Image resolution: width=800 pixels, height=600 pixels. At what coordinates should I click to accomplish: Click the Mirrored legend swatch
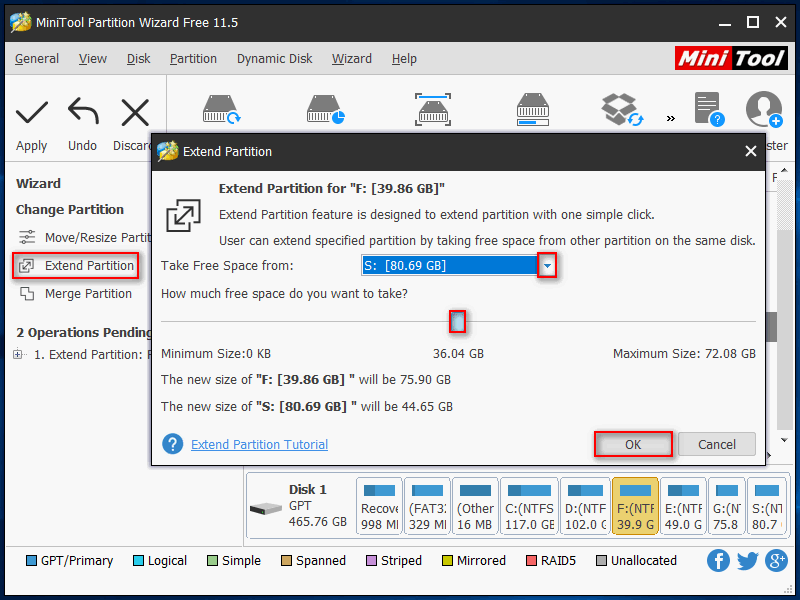[x=447, y=561]
